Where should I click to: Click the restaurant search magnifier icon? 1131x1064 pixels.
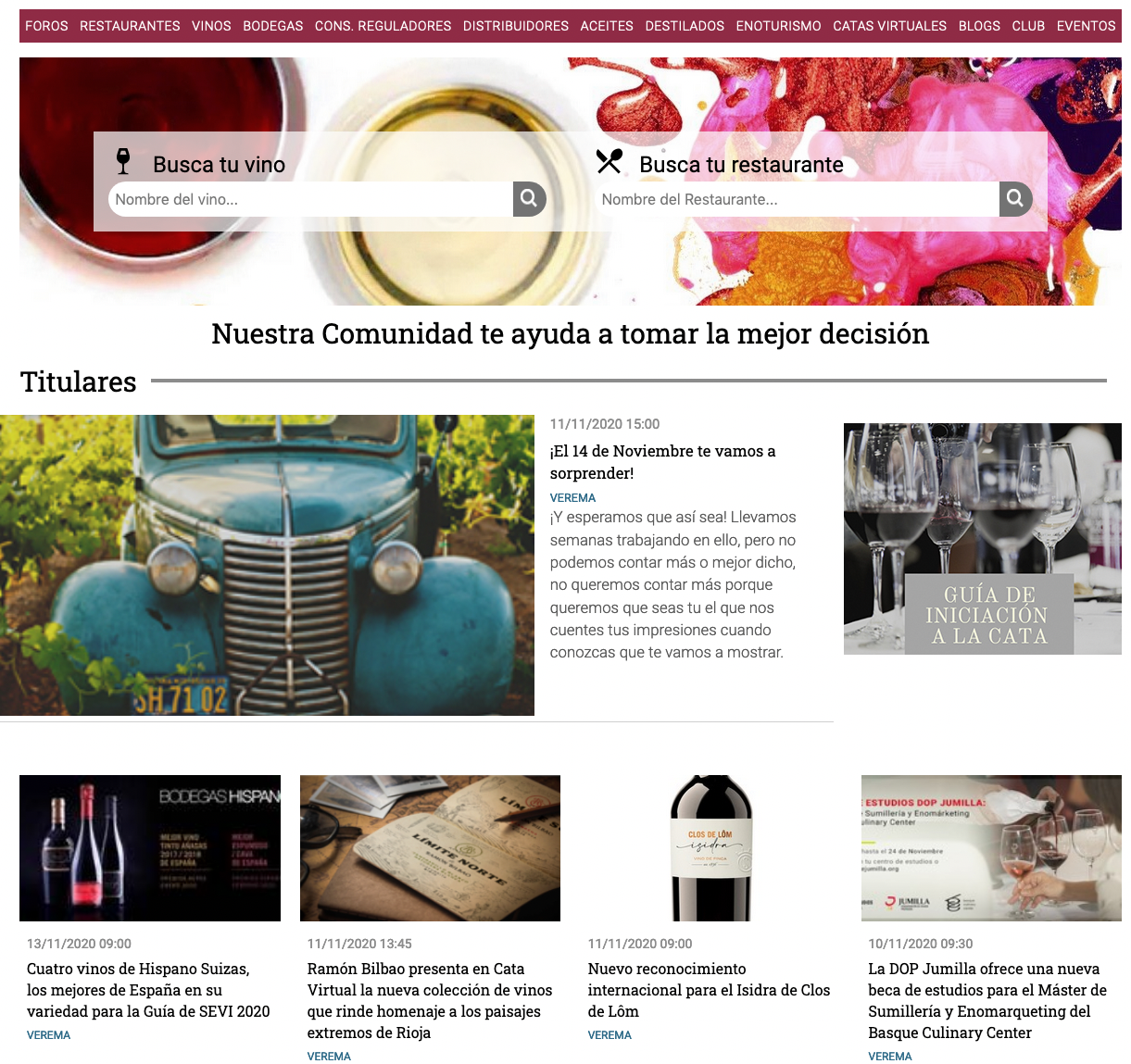[1015, 199]
